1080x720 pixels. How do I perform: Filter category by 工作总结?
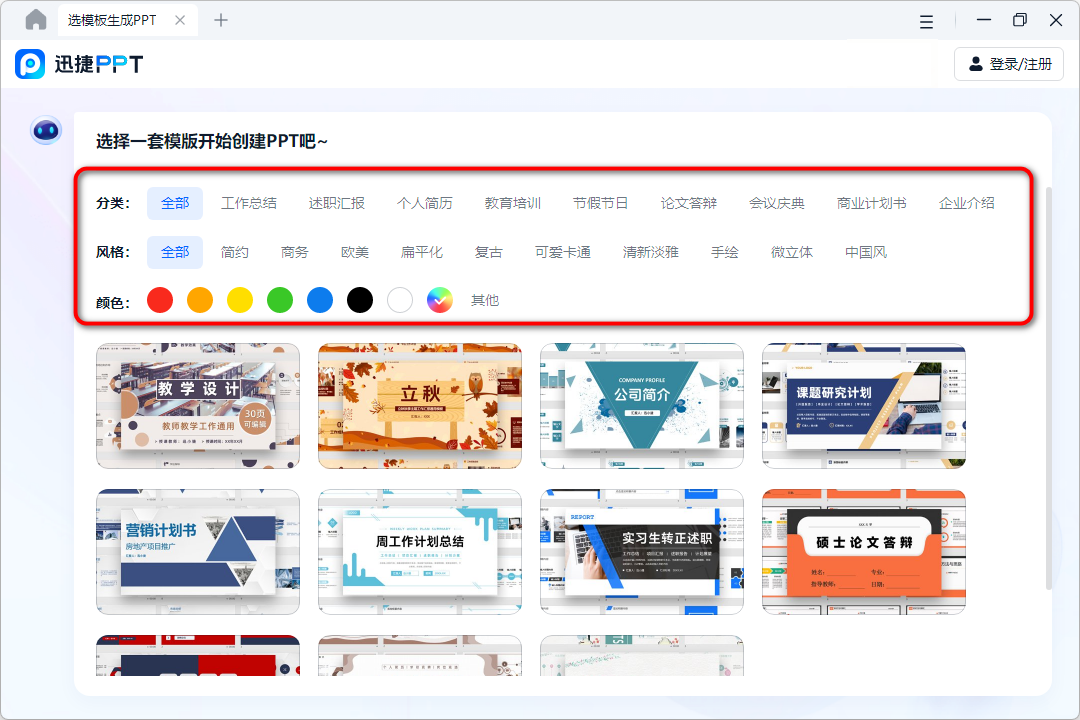pyautogui.click(x=249, y=203)
